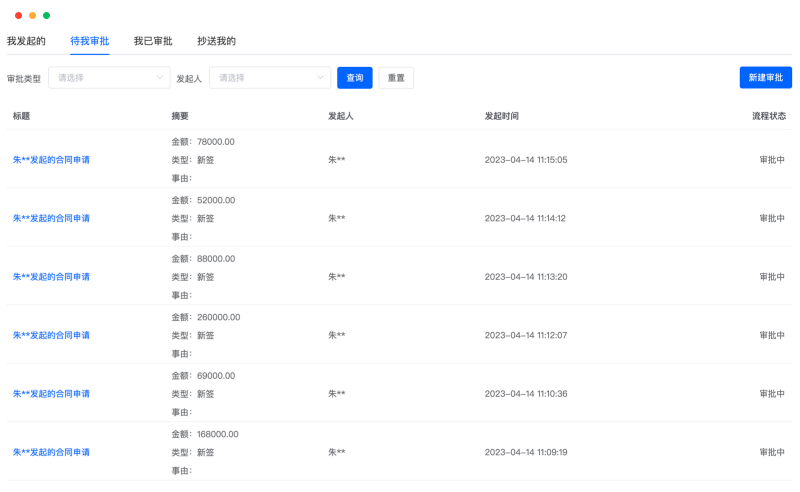Click the red close window button
Screen dimensions: 800x492
coord(18,15)
